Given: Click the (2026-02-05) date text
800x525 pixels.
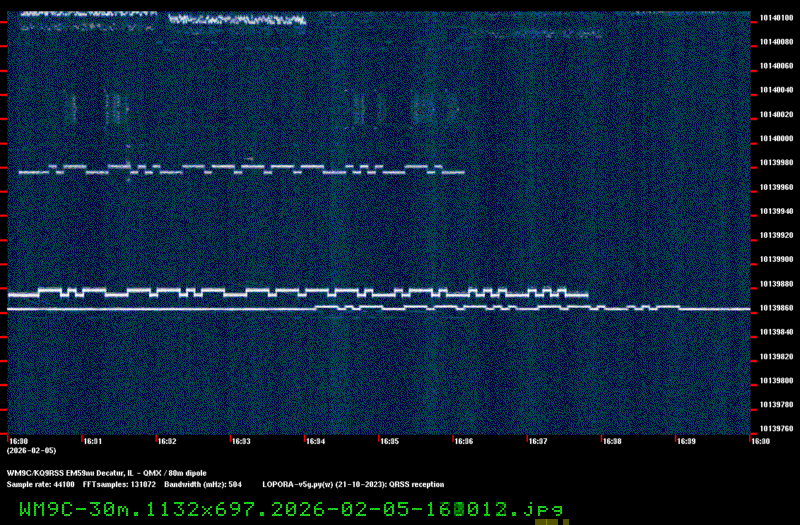Looking at the screenshot, I should pyautogui.click(x=25, y=451).
